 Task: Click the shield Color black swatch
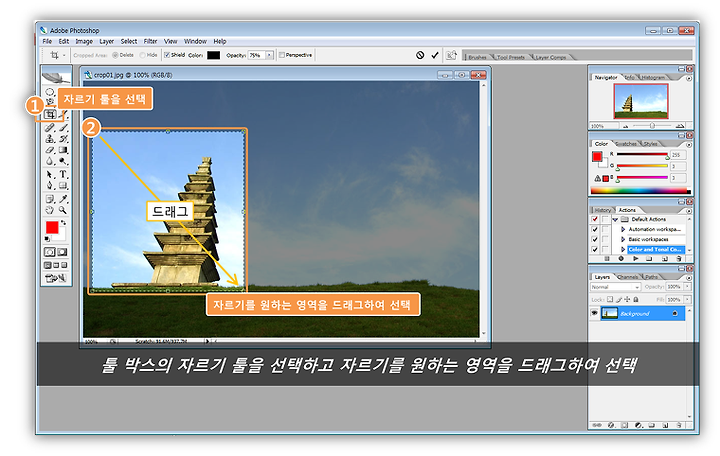[214, 55]
